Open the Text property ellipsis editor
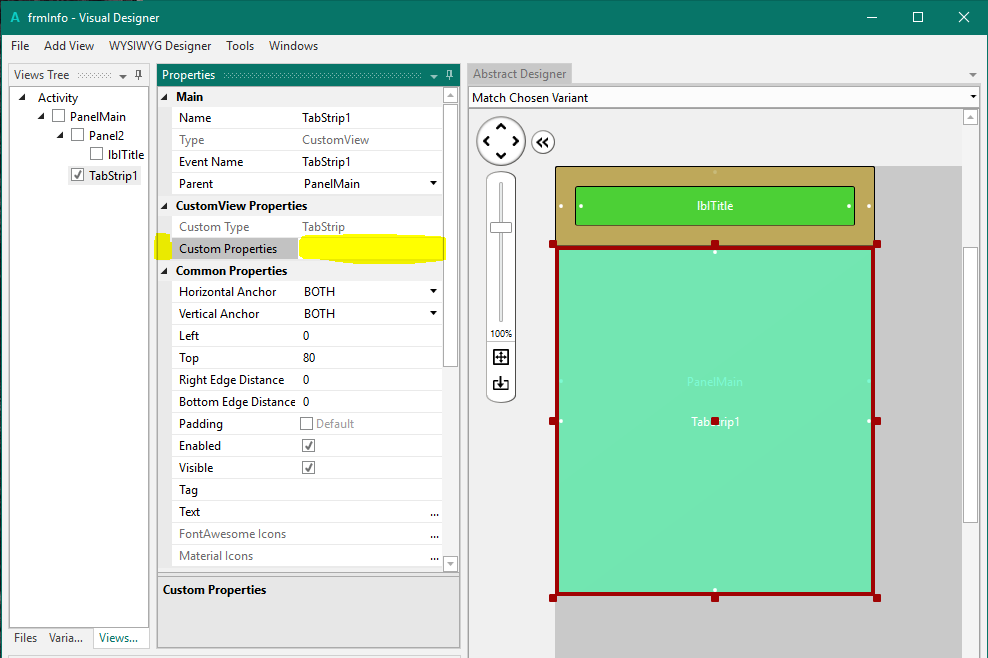Image resolution: width=988 pixels, height=658 pixels. coord(434,512)
